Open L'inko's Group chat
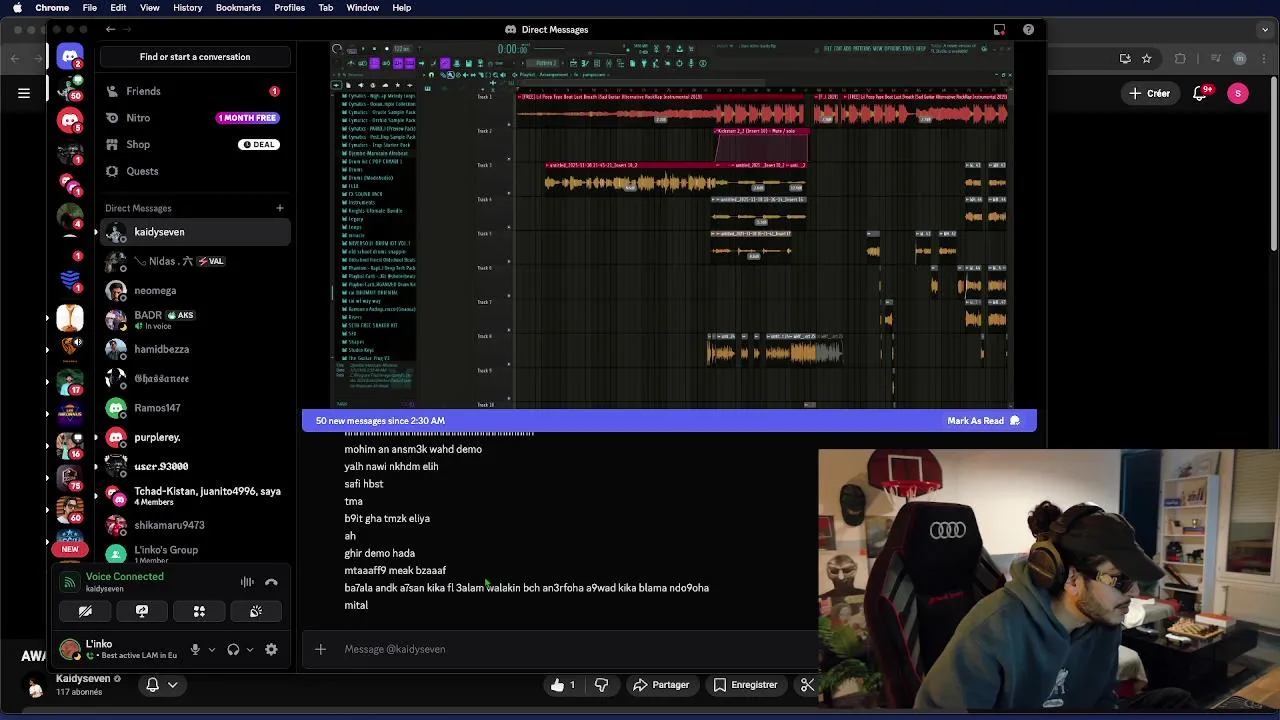1280x720 pixels. pyautogui.click(x=195, y=554)
